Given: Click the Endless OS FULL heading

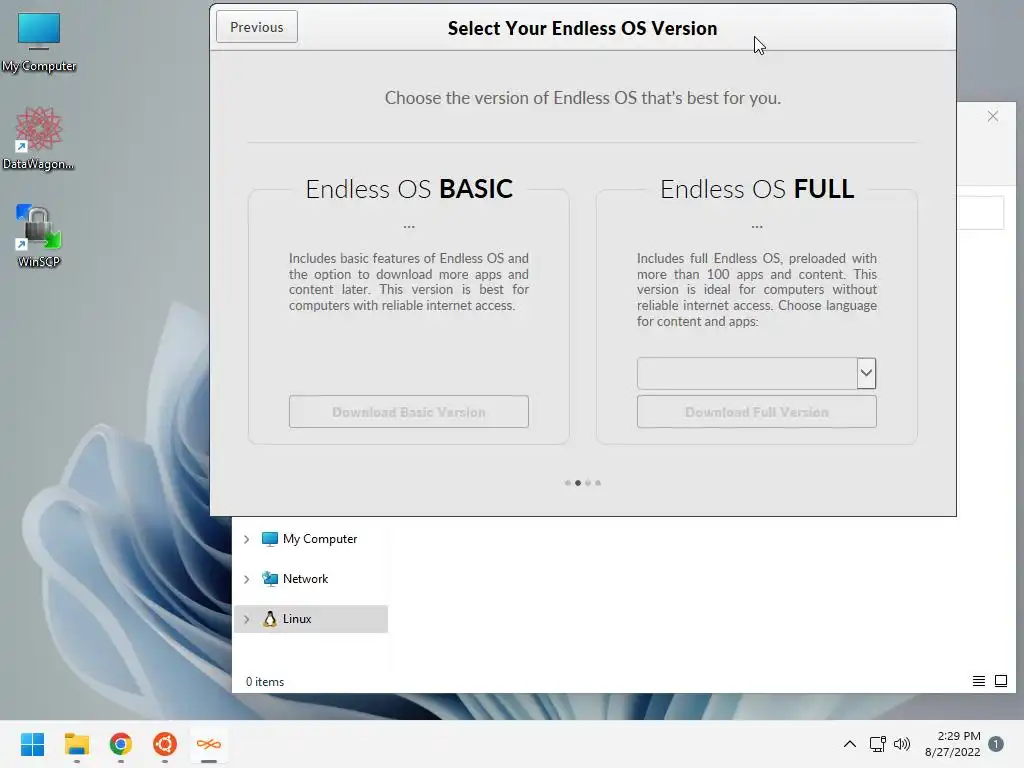Looking at the screenshot, I should coord(757,189).
